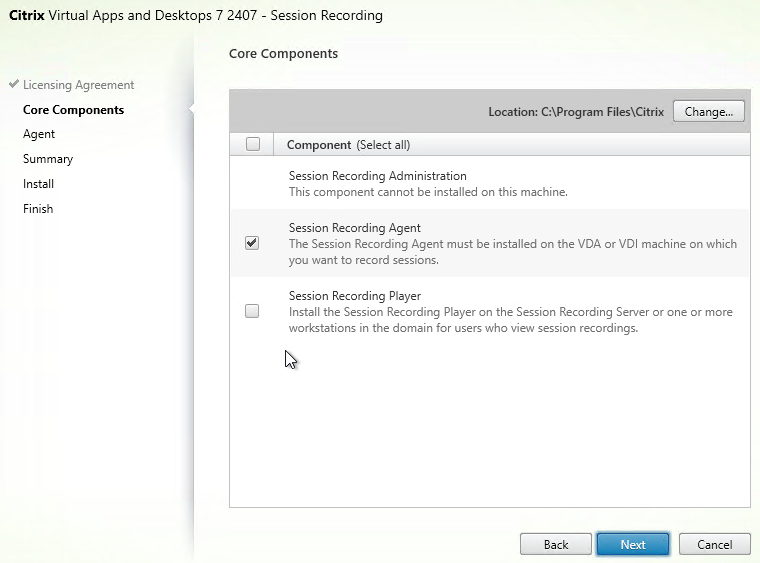Uncheck the Session Recording Agent checkbox
This screenshot has width=760, height=563.
click(x=252, y=243)
